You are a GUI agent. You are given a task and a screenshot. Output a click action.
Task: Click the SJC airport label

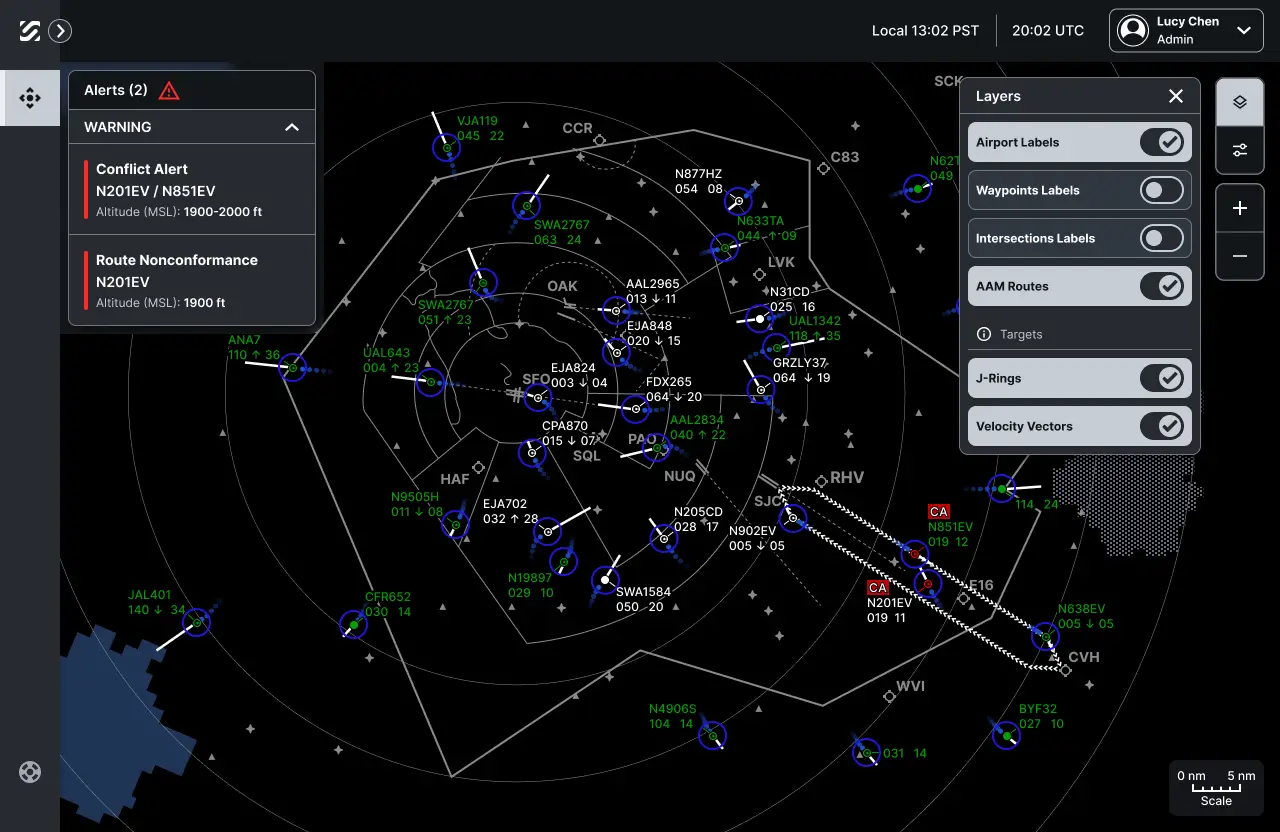point(769,501)
